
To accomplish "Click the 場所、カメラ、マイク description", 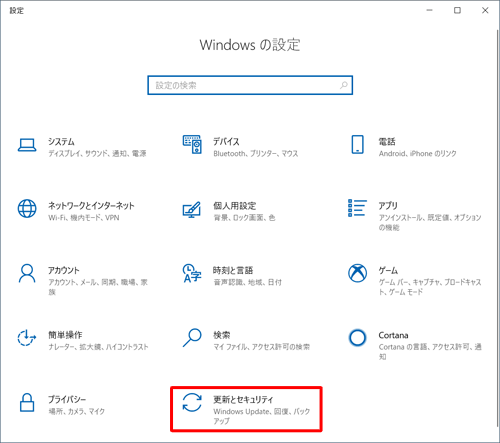I will click(77, 412).
